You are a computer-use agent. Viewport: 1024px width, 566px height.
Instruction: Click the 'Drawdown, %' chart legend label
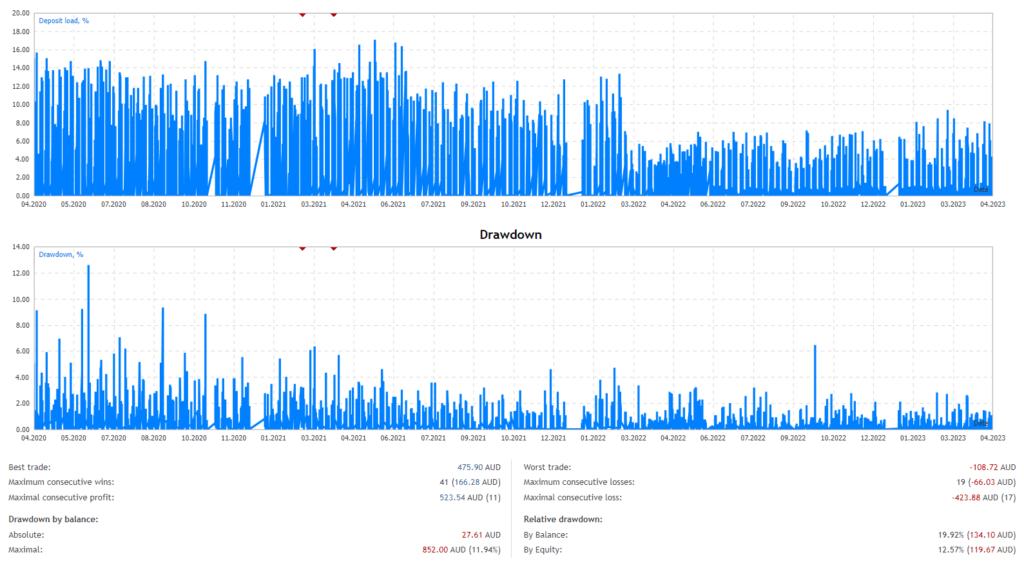pos(60,254)
